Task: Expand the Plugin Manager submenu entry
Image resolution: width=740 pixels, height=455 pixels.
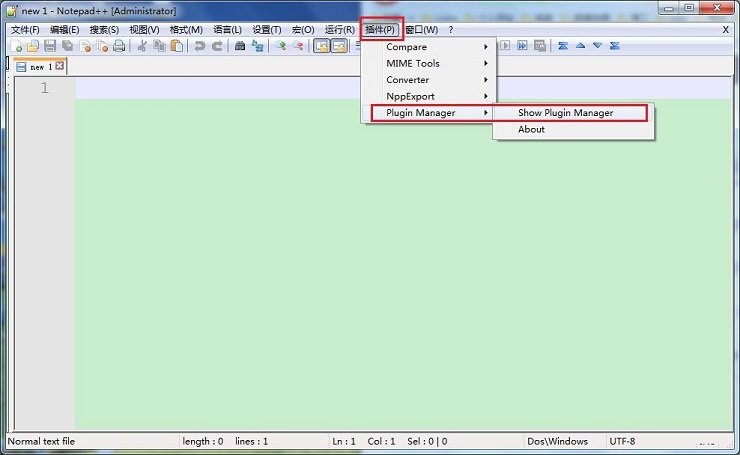Action: [x=429, y=113]
